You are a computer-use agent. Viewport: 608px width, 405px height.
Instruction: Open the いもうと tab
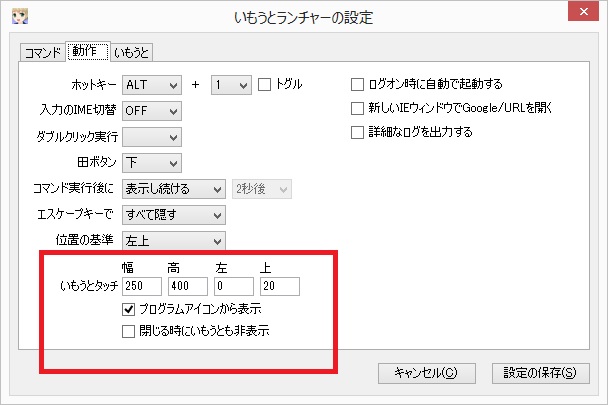[131, 52]
